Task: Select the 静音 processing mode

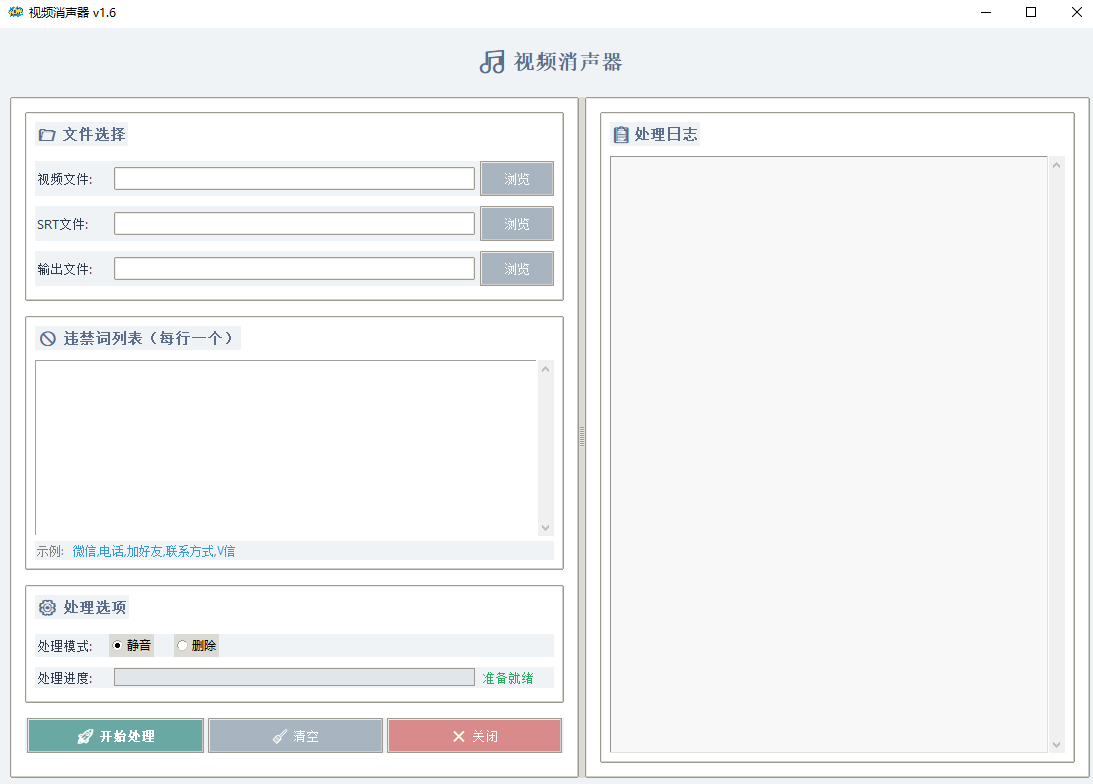Action: [118, 646]
